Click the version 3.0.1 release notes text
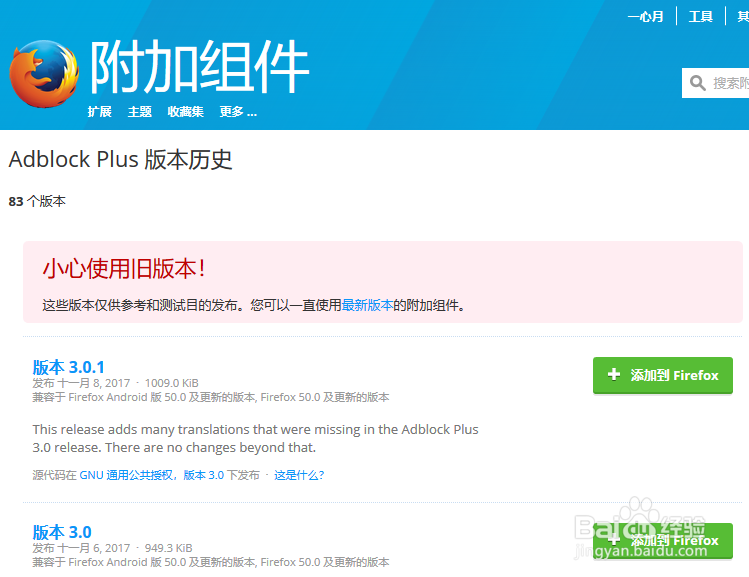749x577 pixels. 256,438
